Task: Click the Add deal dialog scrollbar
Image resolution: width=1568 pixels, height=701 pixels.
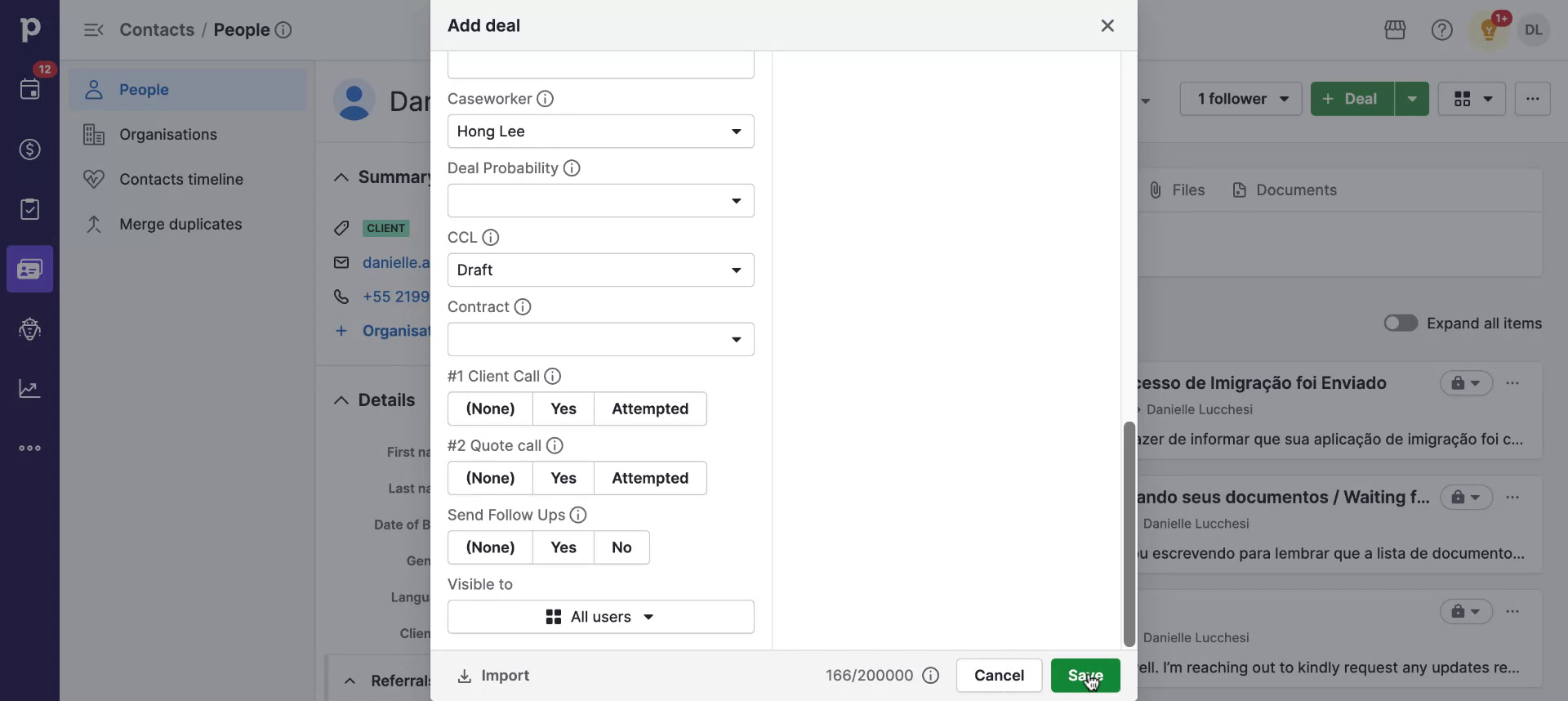Action: (x=1129, y=534)
